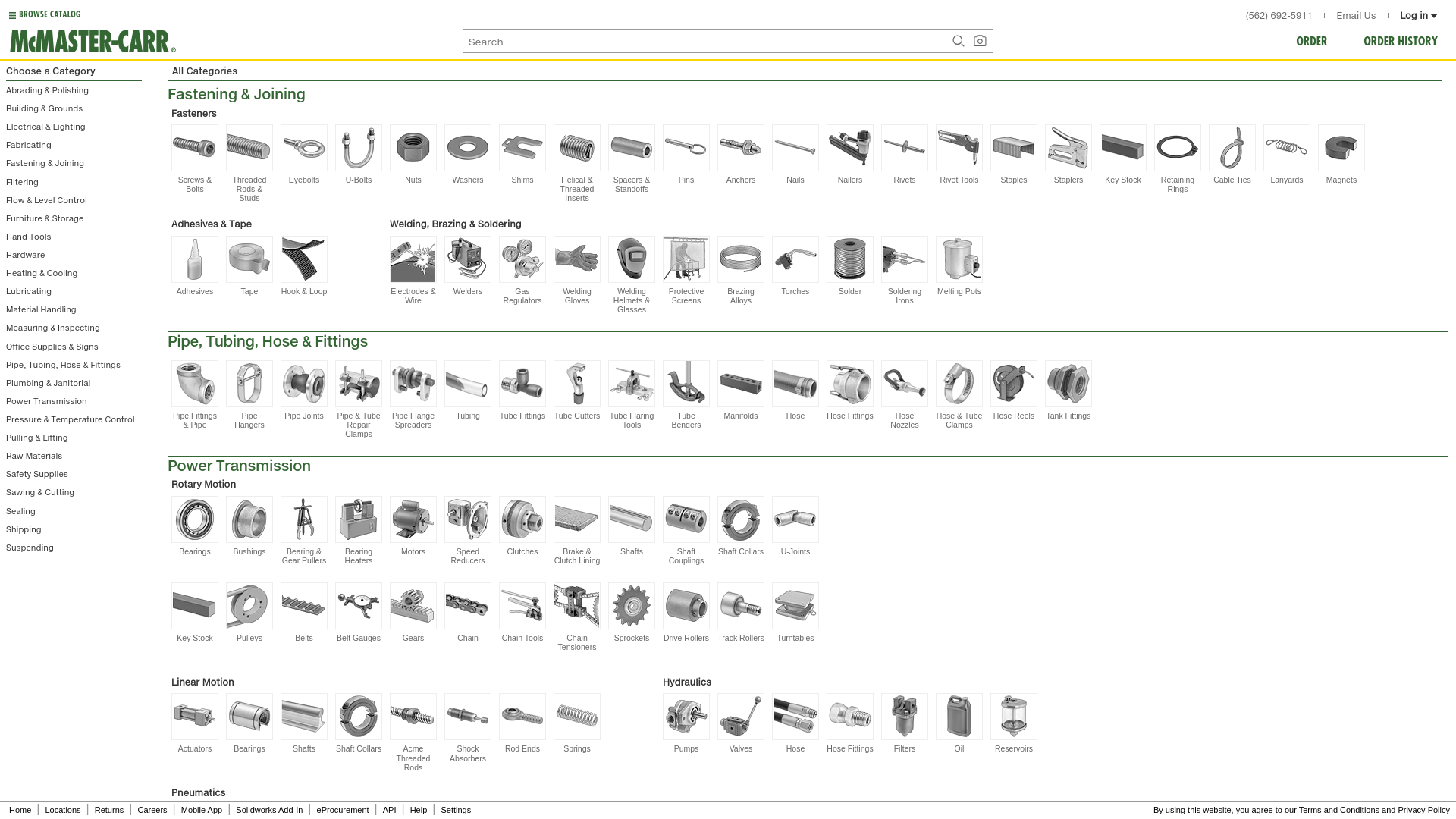This screenshot has height=819, width=1456.
Task: Open Pipe, Tubing, Hose & Fittings heading
Action: click(268, 341)
